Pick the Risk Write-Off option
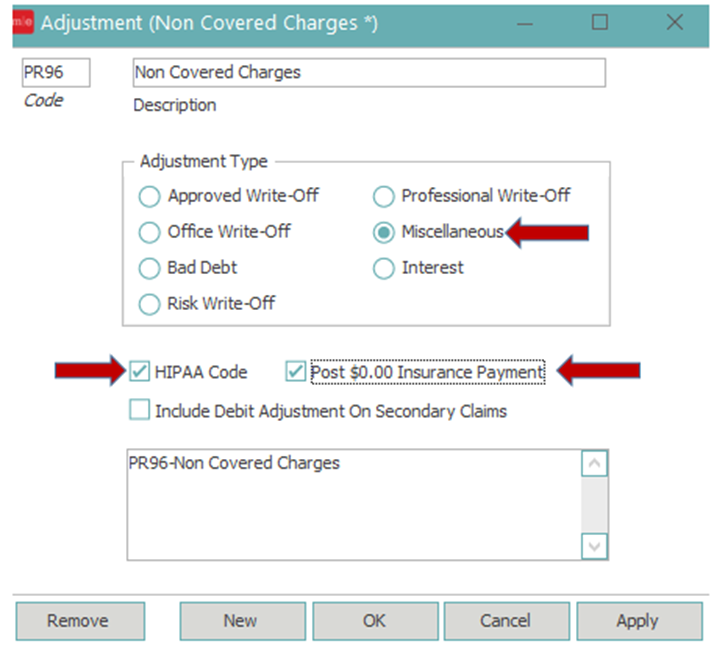The image size is (714, 658). click(x=149, y=304)
